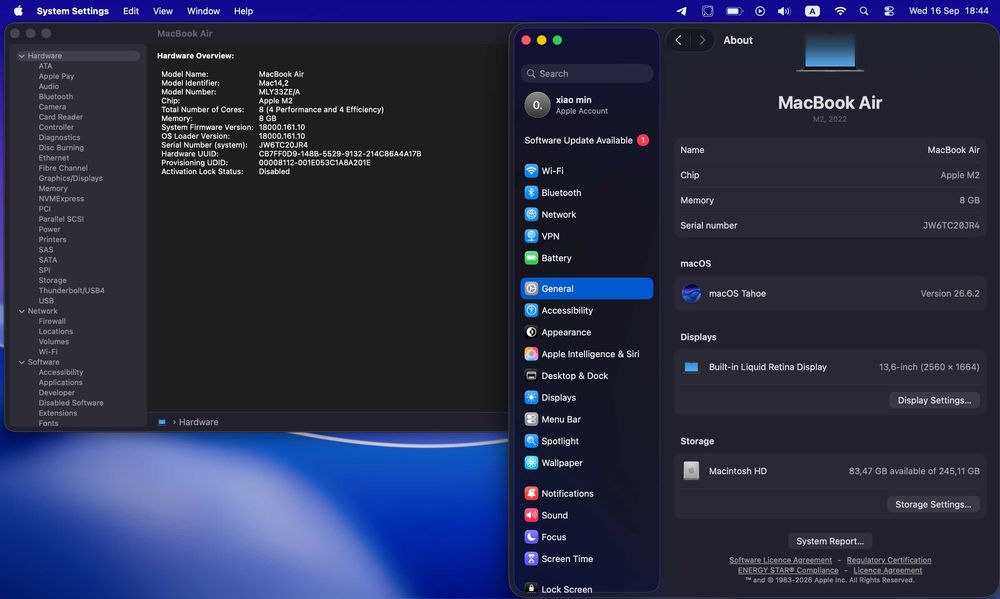Open Software Update Available notice
This screenshot has width=1000, height=599.
coord(586,140)
